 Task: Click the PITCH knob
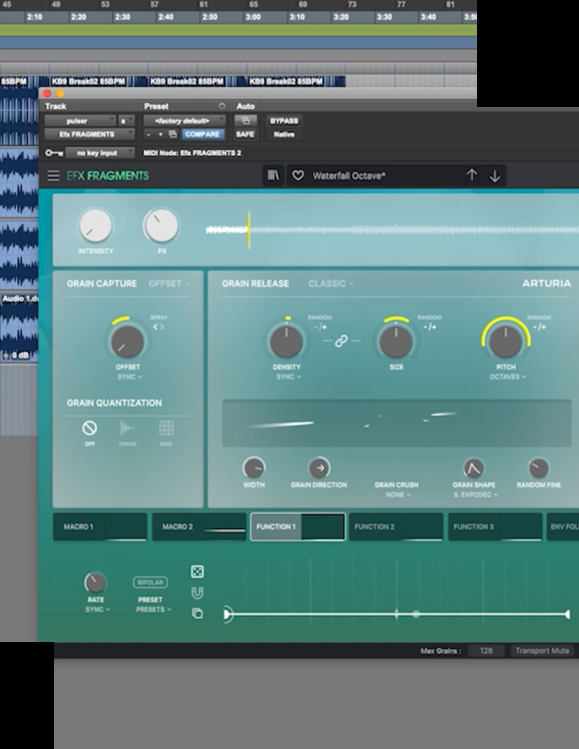coord(505,342)
